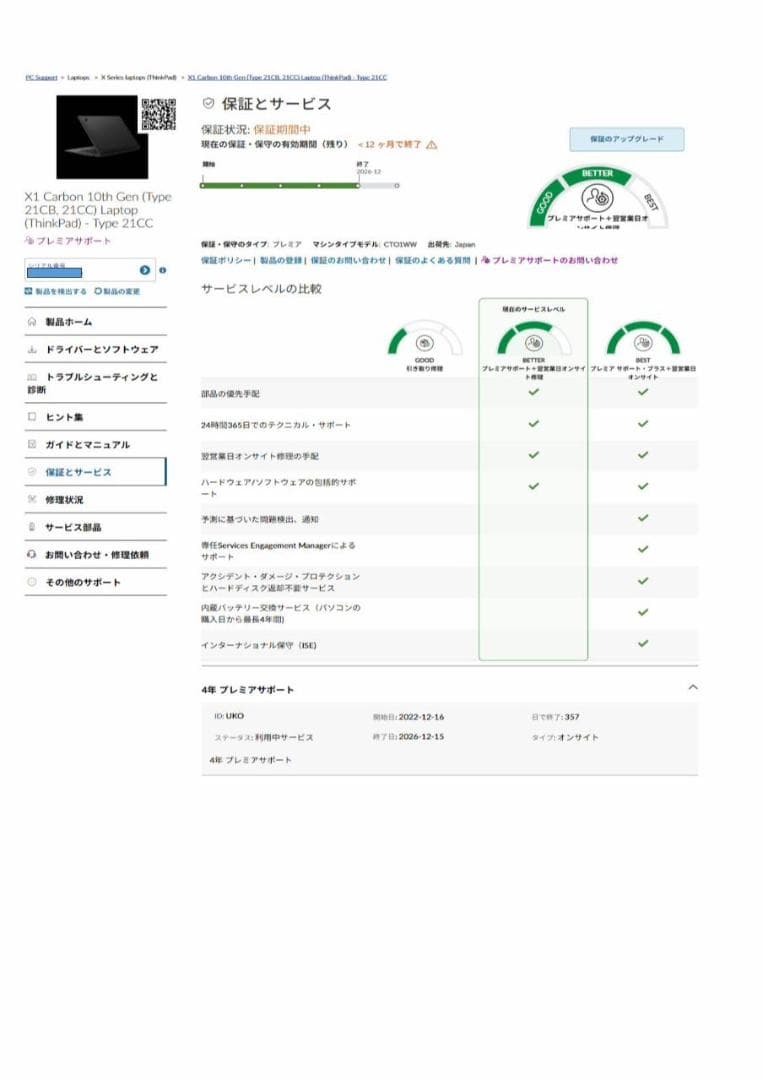This screenshot has width=763, height=1080.
Task: Open X1 Carbon 10th Gen breadcrumb link
Action: click(287, 78)
